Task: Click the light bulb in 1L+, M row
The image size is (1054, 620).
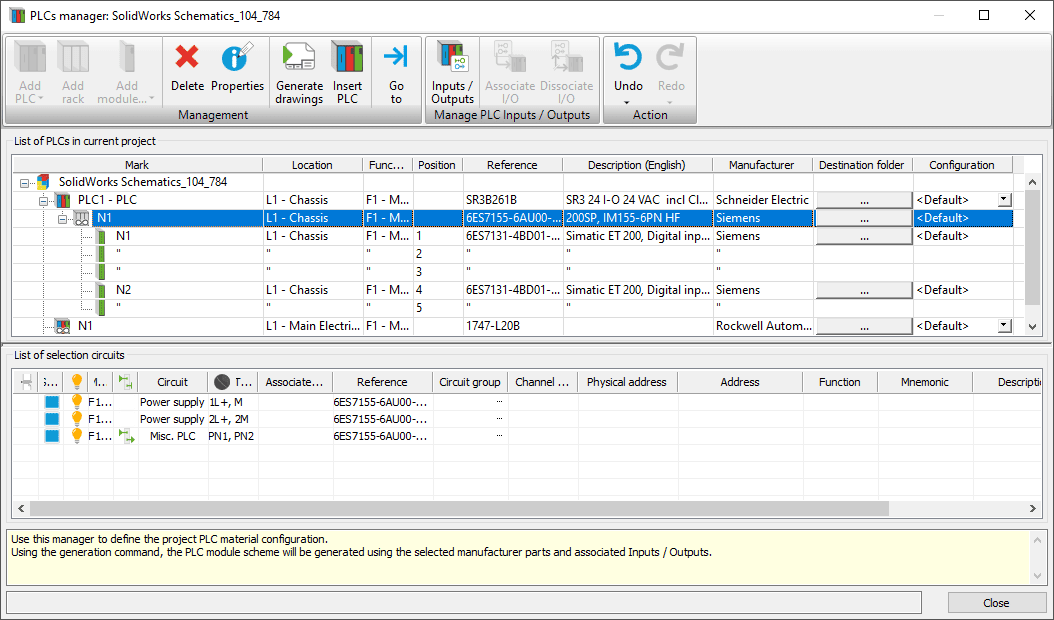Action: 77,401
